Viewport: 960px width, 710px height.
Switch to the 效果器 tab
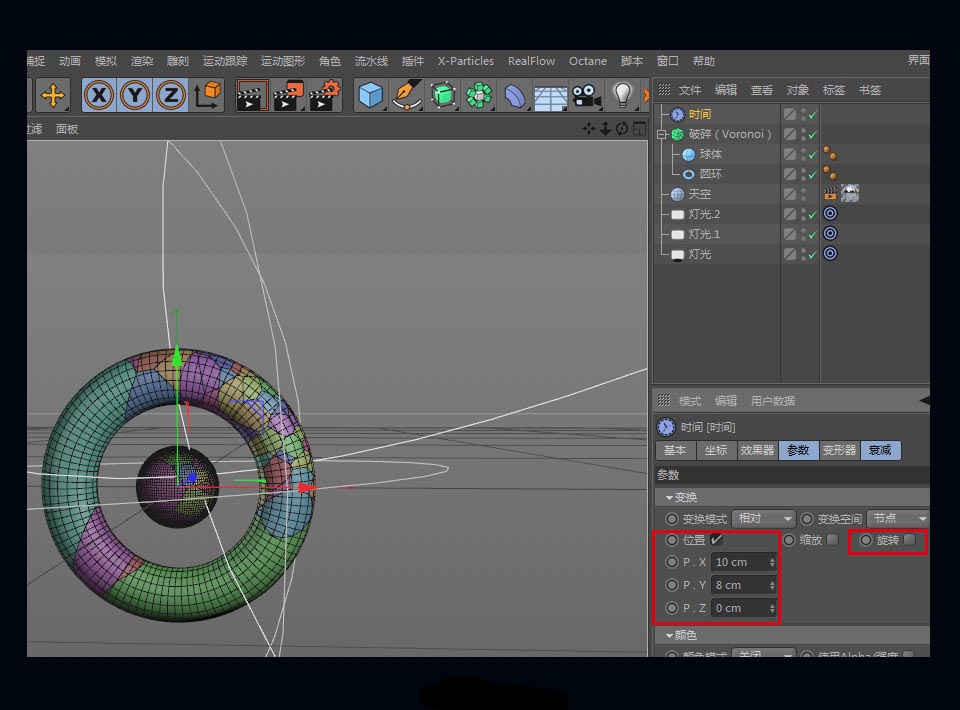[756, 451]
